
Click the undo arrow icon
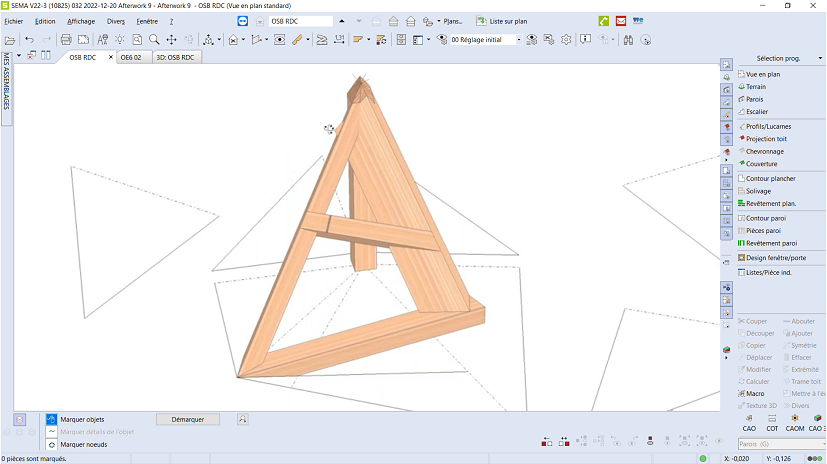point(29,40)
